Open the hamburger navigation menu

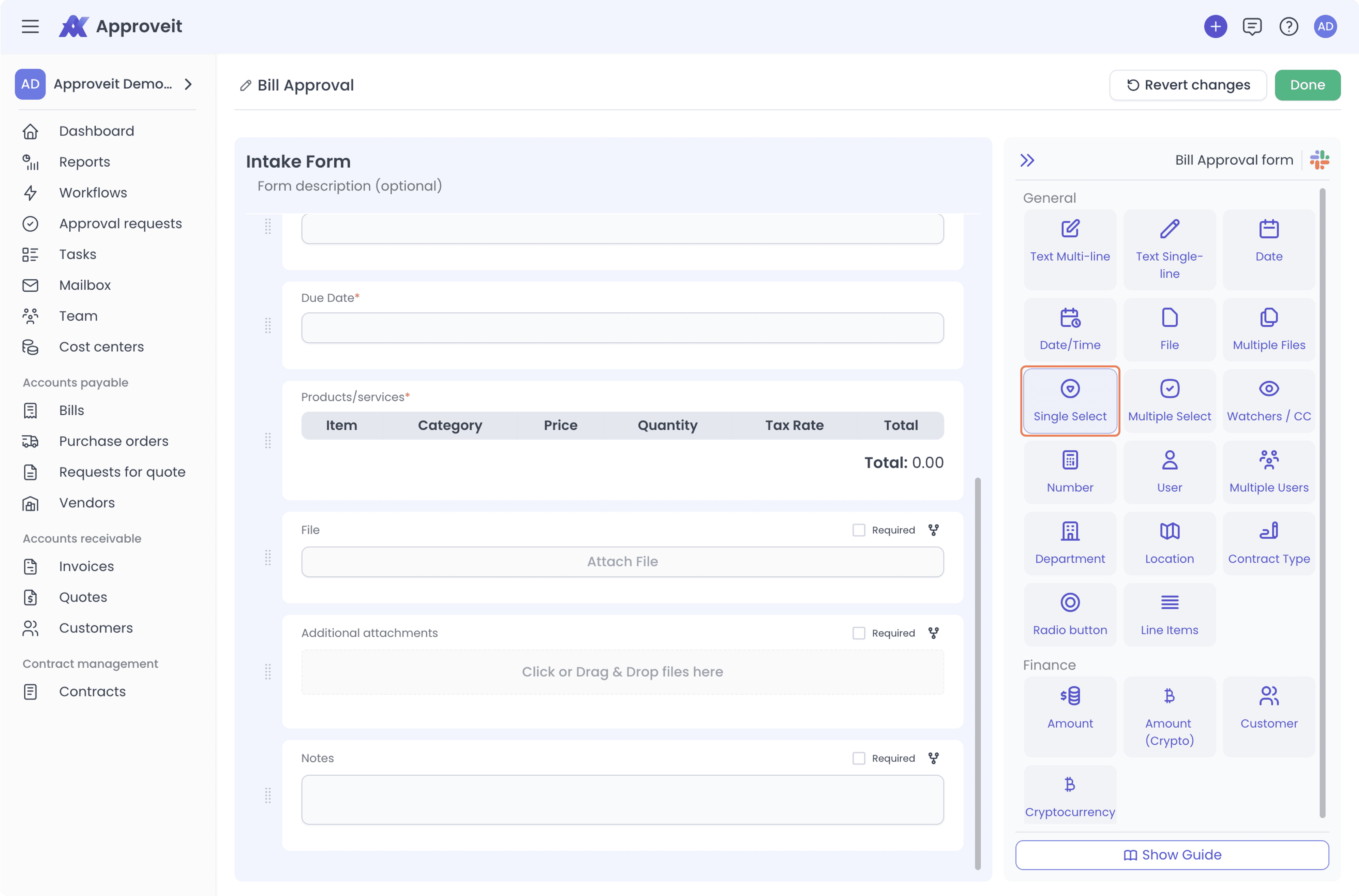click(30, 26)
